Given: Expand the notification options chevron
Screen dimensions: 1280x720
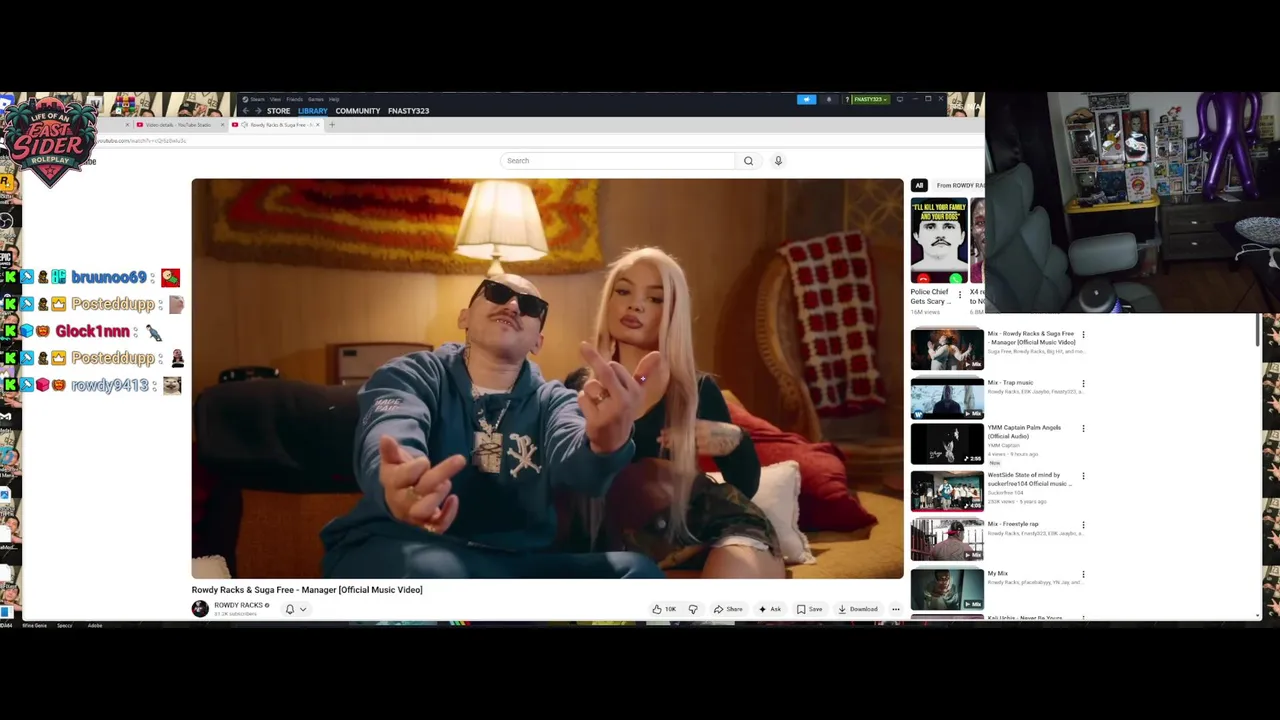Looking at the screenshot, I should coord(303,609).
